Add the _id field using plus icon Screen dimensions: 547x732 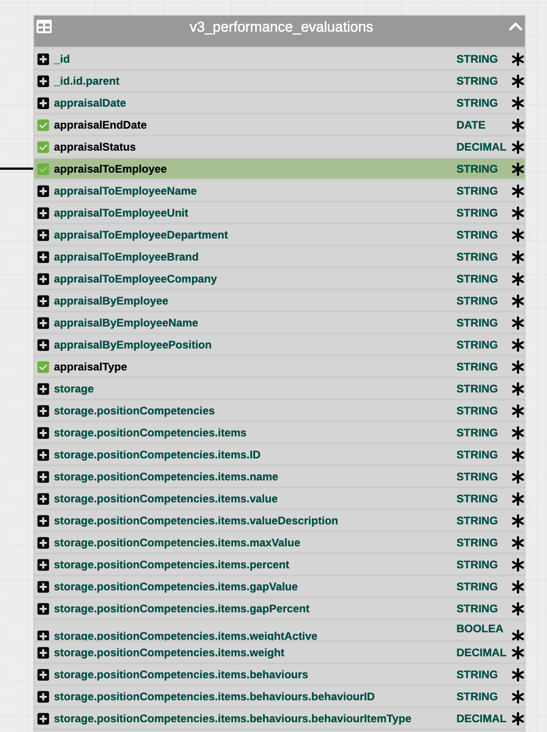43,59
